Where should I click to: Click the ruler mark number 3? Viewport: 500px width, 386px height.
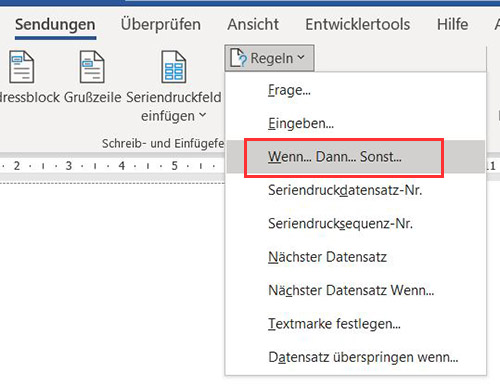point(69,166)
